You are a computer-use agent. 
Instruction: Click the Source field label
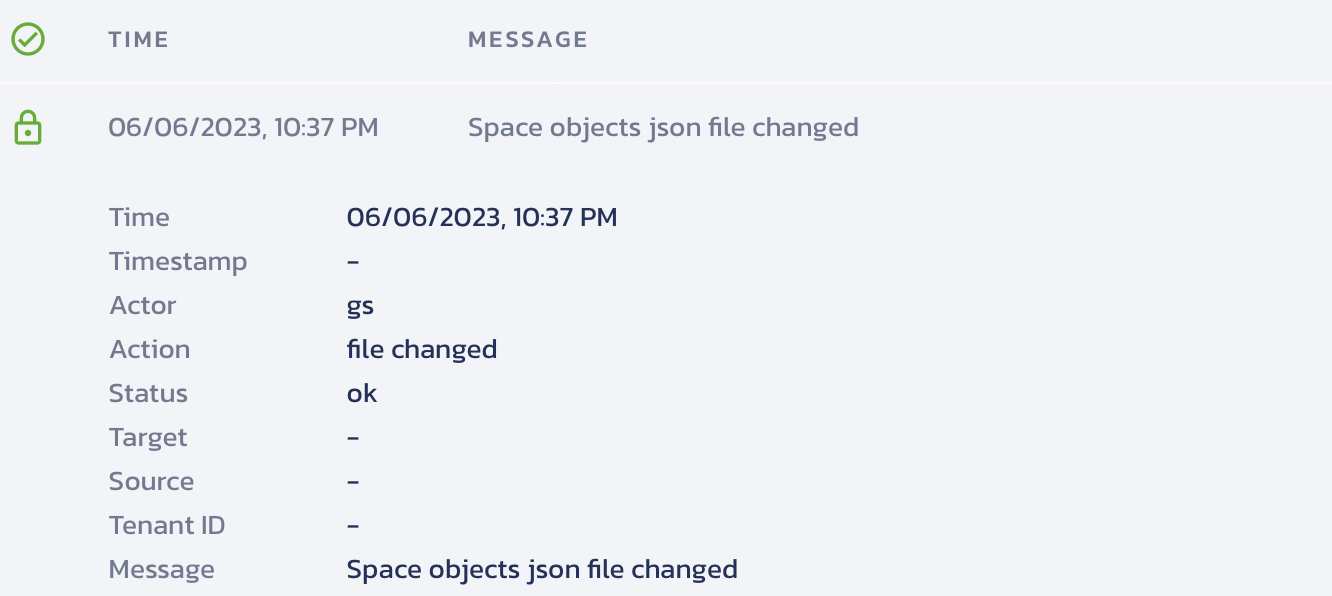click(x=151, y=481)
